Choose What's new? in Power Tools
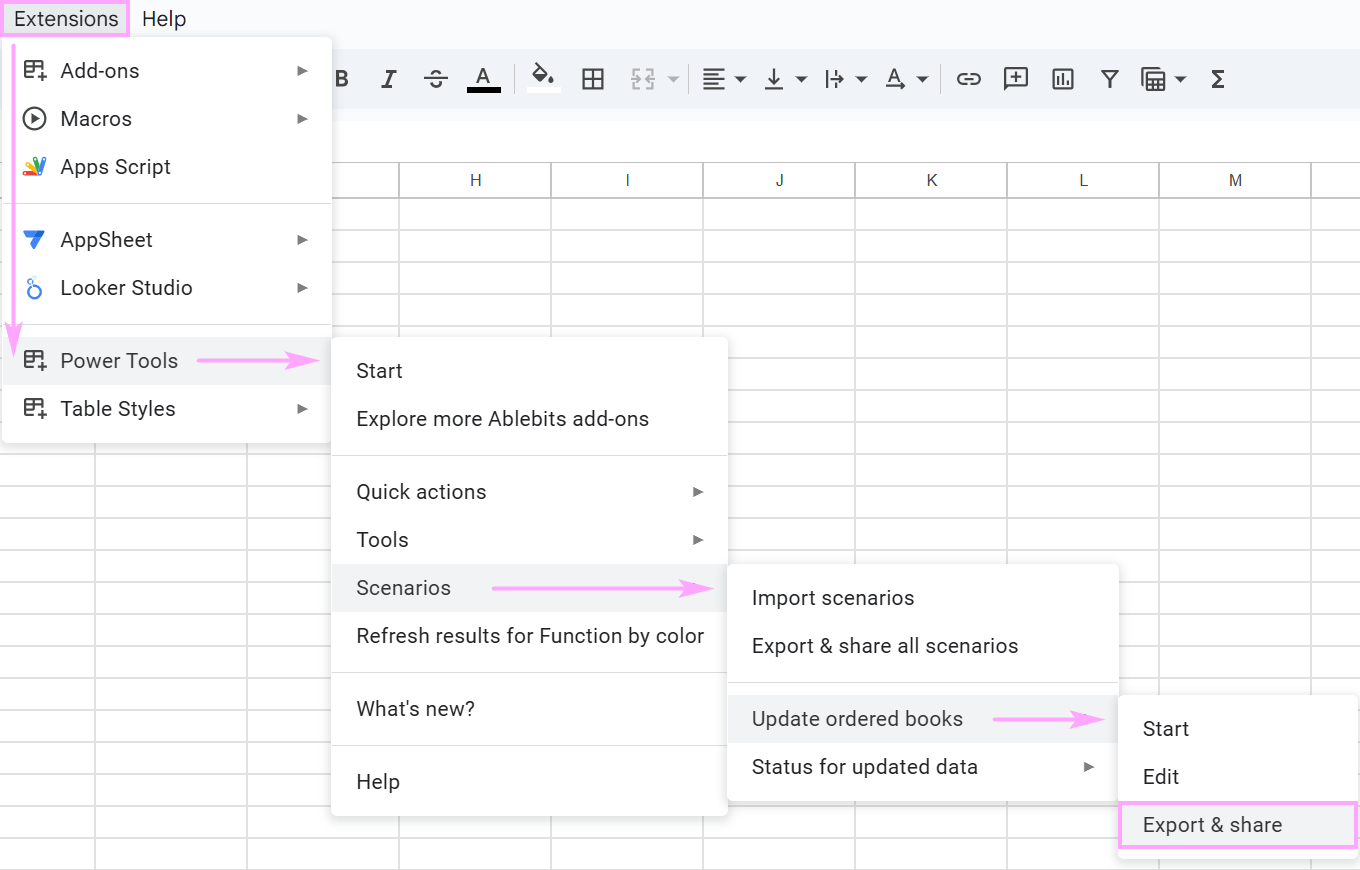1360x870 pixels. (x=529, y=709)
